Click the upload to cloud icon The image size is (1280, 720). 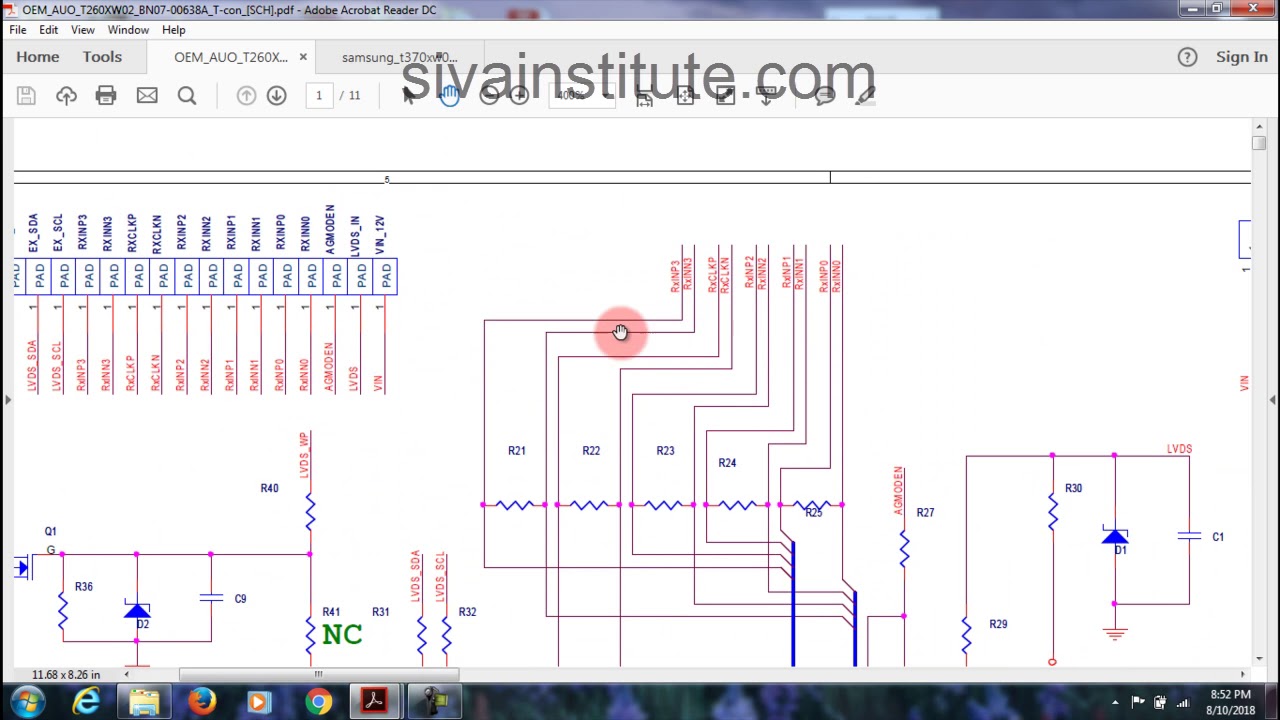tap(66, 95)
